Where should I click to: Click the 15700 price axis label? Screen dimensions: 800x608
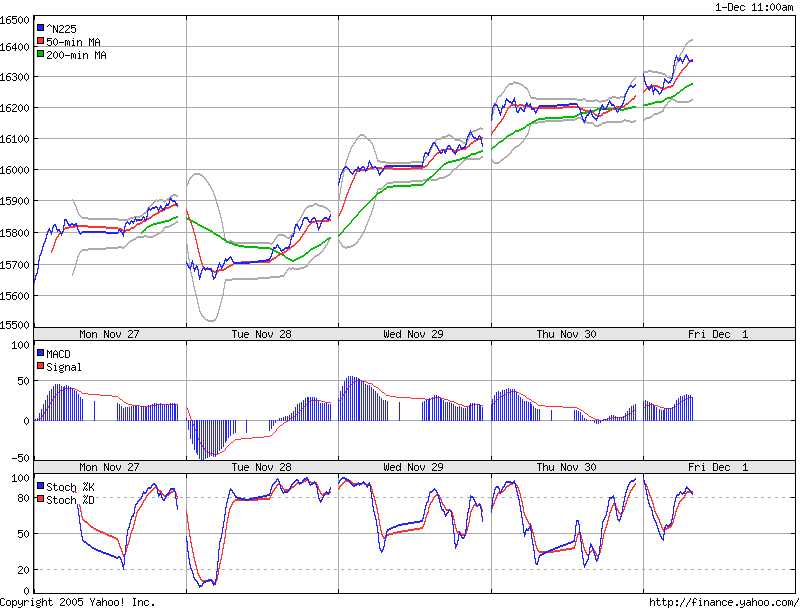(15, 265)
